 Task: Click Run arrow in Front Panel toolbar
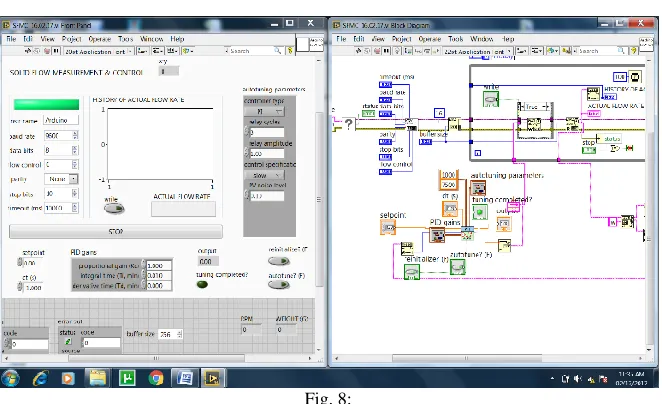[28, 51]
